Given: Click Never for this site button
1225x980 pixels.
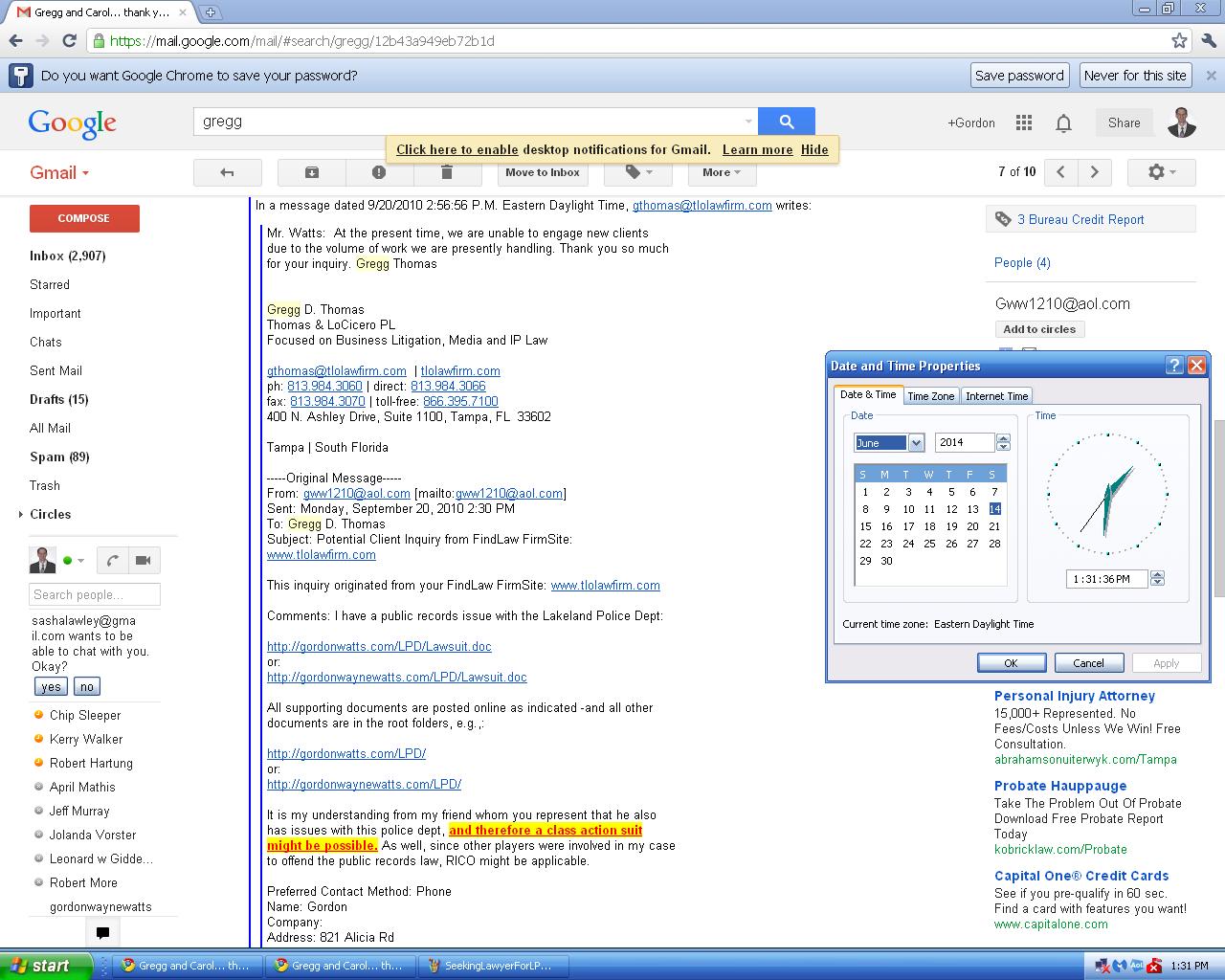Looking at the screenshot, I should point(1135,76).
